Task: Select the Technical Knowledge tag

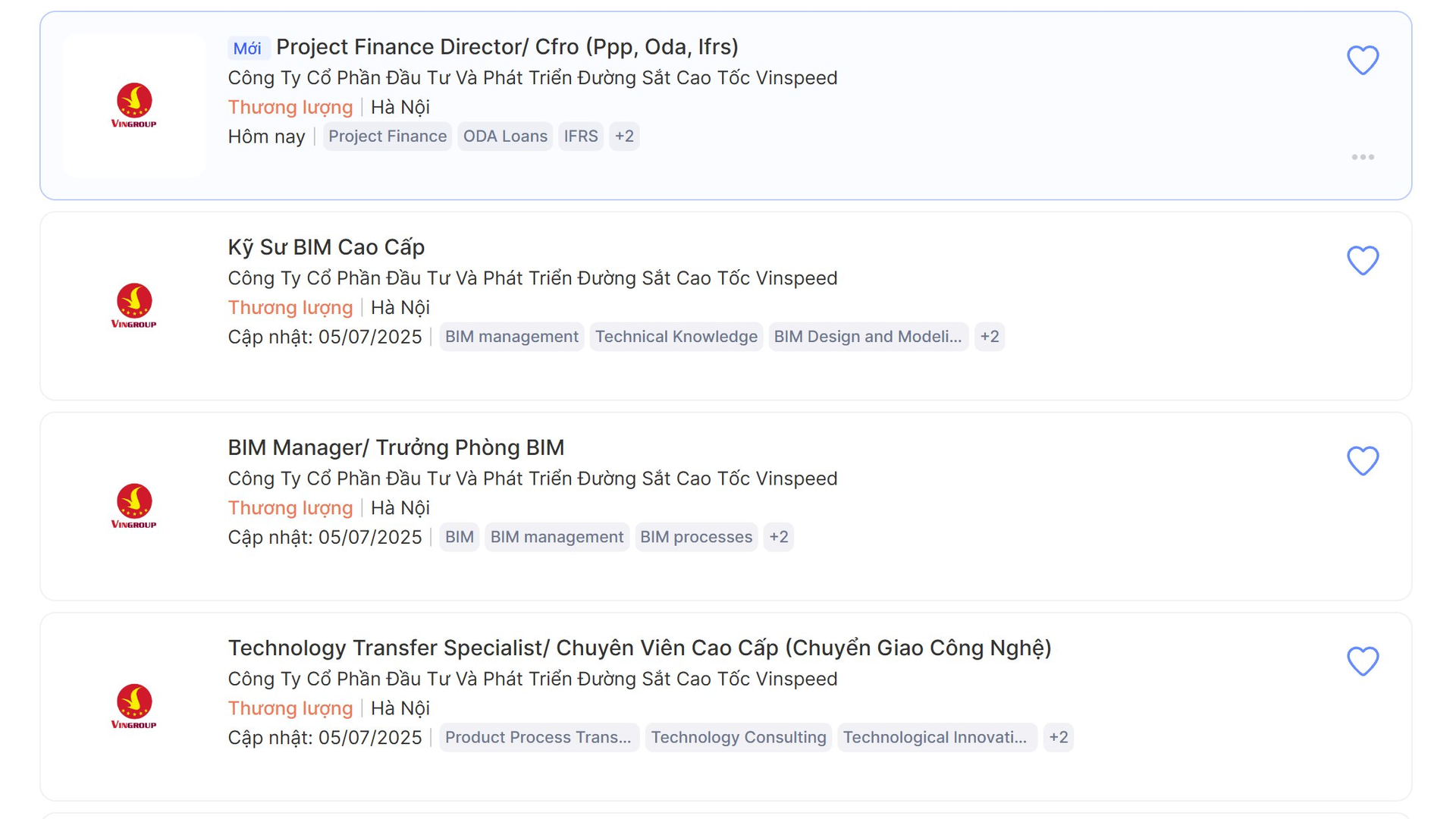Action: [676, 337]
